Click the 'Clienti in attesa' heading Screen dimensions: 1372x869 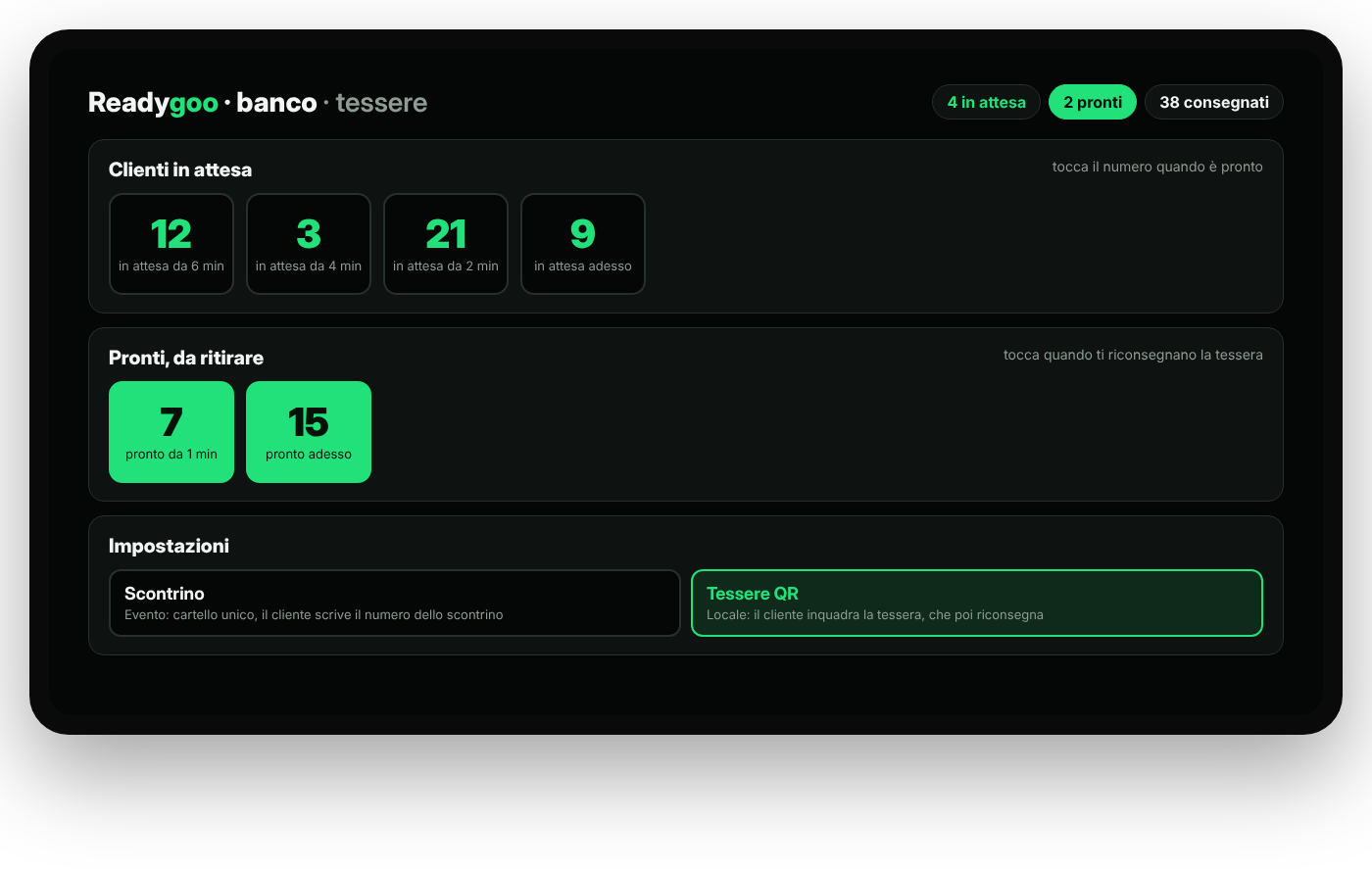click(x=180, y=169)
